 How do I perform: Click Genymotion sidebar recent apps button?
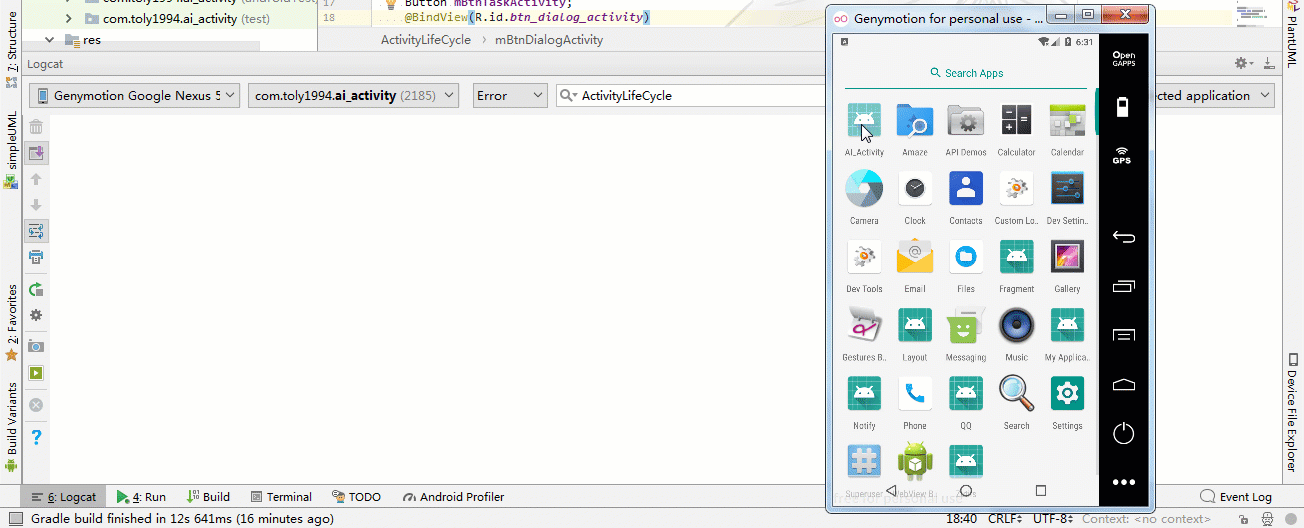pos(1123,286)
